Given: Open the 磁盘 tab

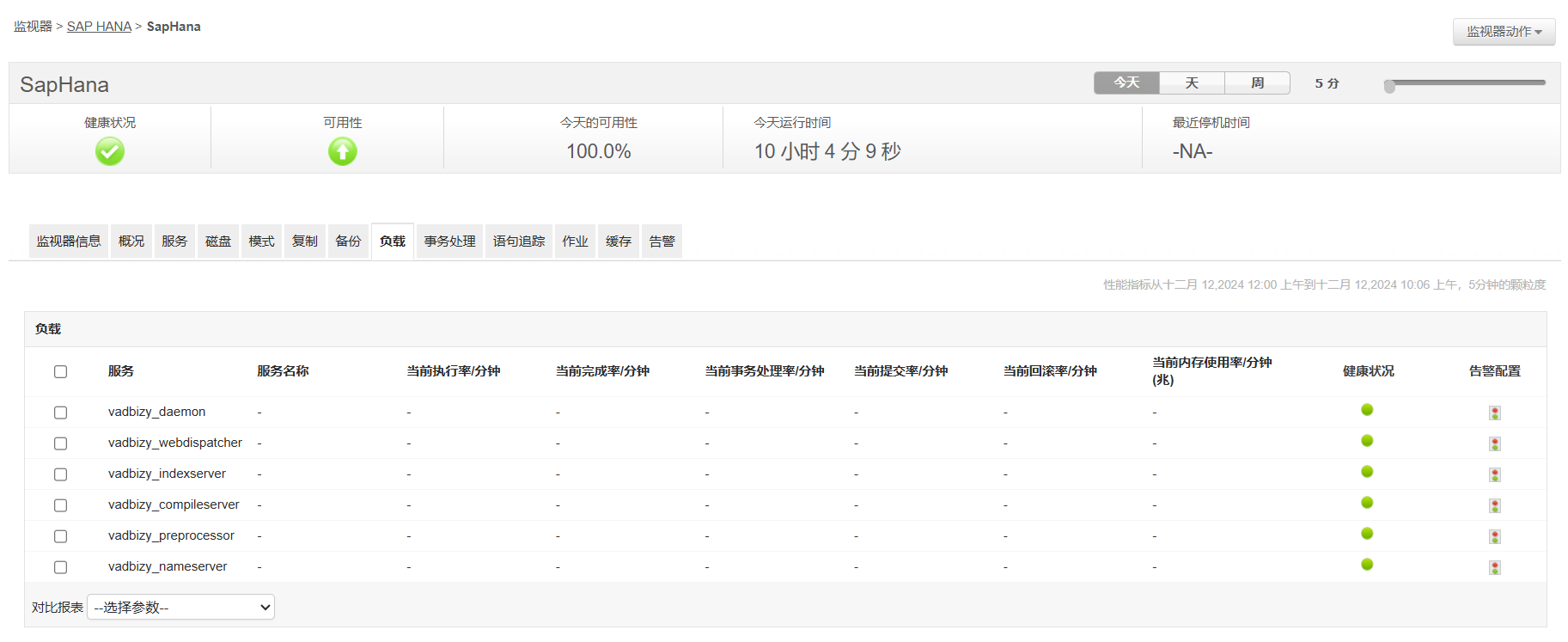Looking at the screenshot, I should (218, 242).
